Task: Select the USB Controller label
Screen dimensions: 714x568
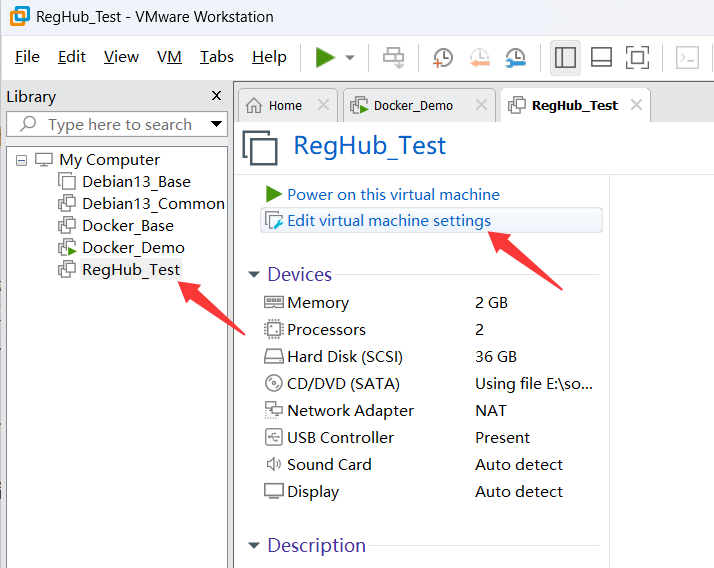Action: coord(340,437)
